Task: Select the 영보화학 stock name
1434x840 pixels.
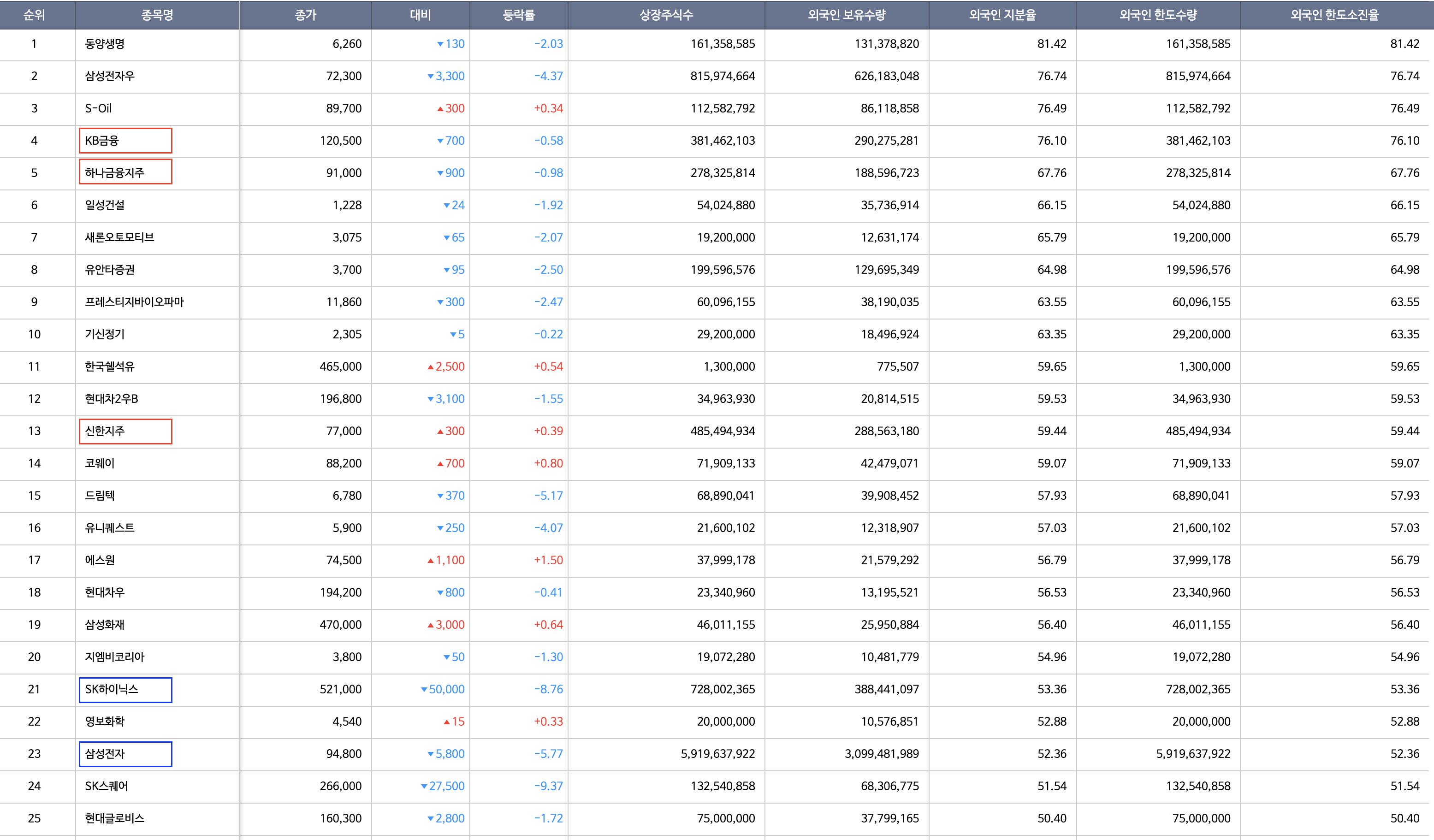Action: (105, 722)
